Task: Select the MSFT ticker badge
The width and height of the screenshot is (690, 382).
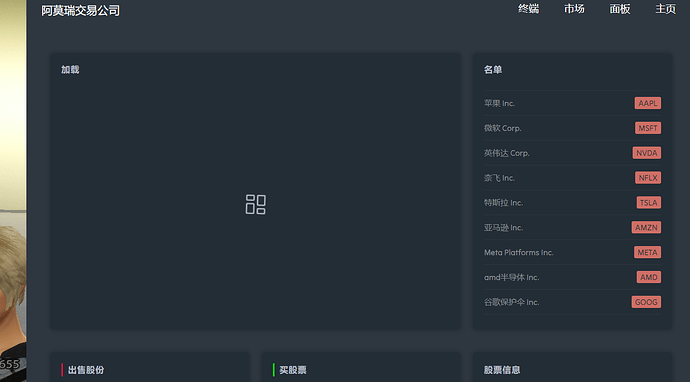Action: click(648, 128)
